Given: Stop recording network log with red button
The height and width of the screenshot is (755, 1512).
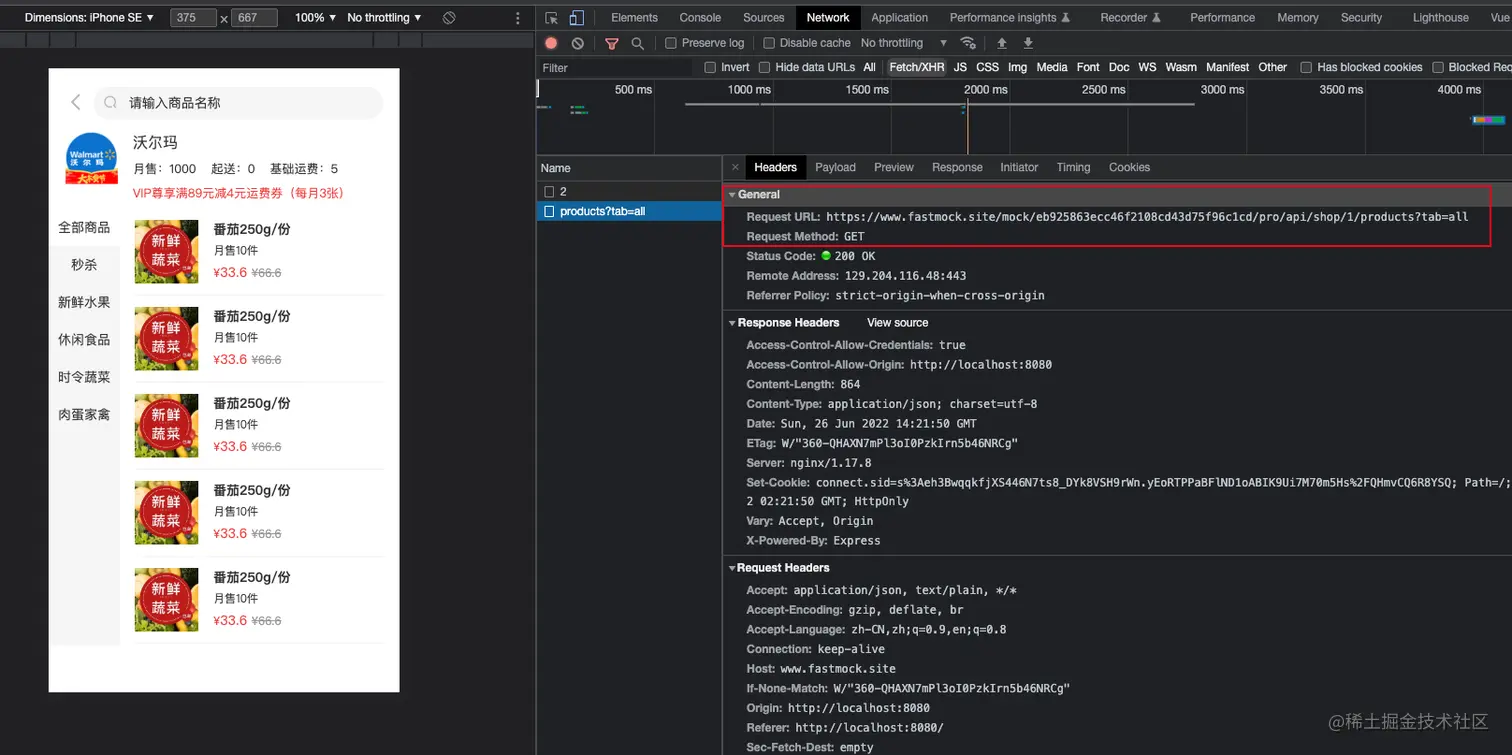Looking at the screenshot, I should 551,43.
